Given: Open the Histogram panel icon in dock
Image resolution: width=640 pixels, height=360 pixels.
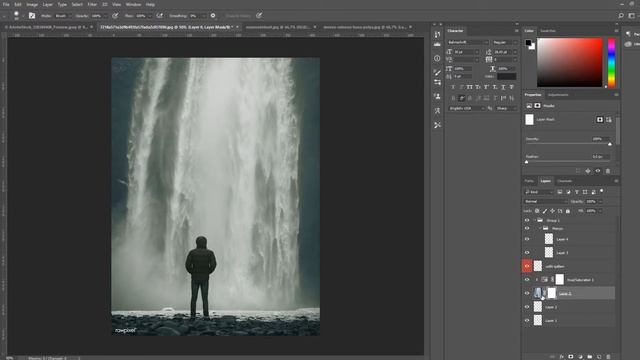Looking at the screenshot, I should coord(437,44).
